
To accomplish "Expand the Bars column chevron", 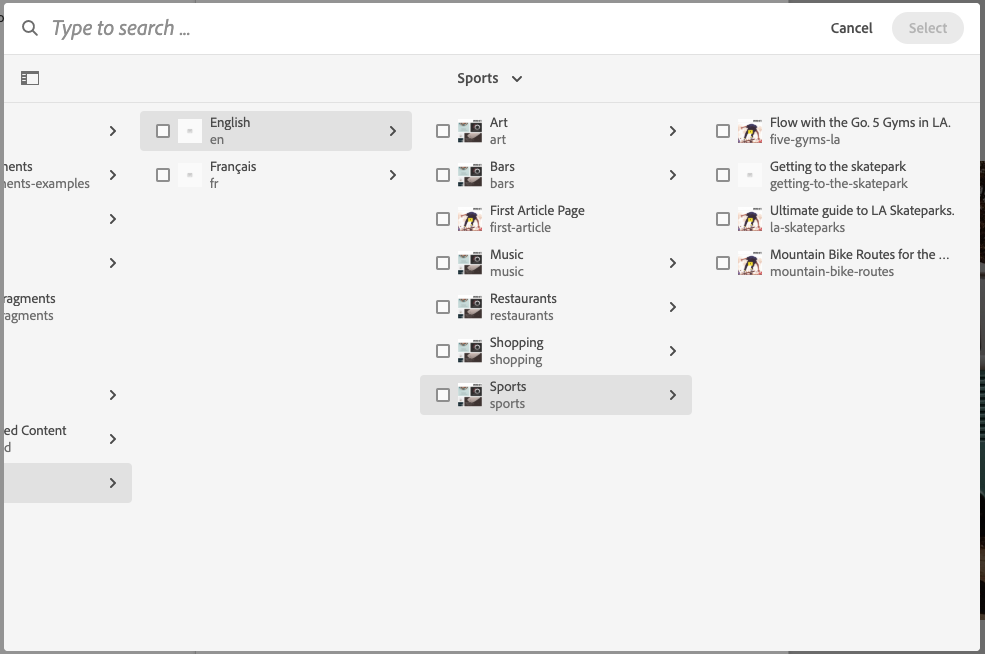I will click(673, 175).
